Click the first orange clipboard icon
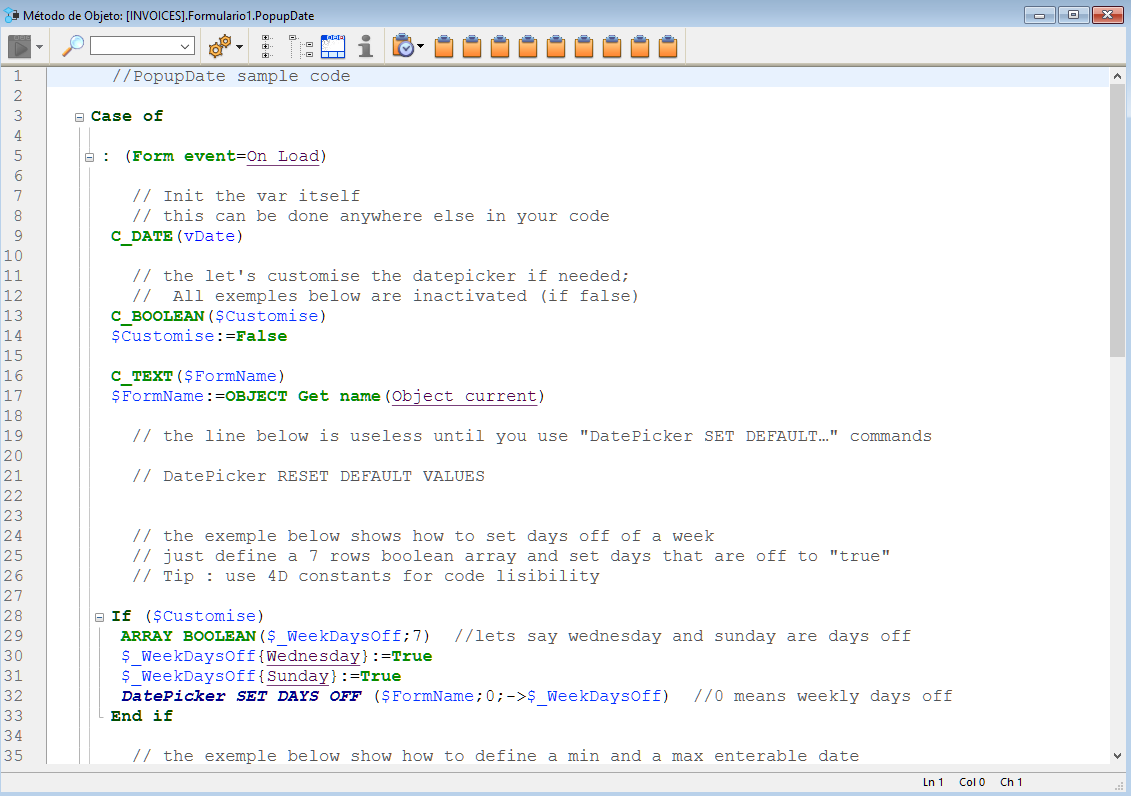 (x=445, y=46)
